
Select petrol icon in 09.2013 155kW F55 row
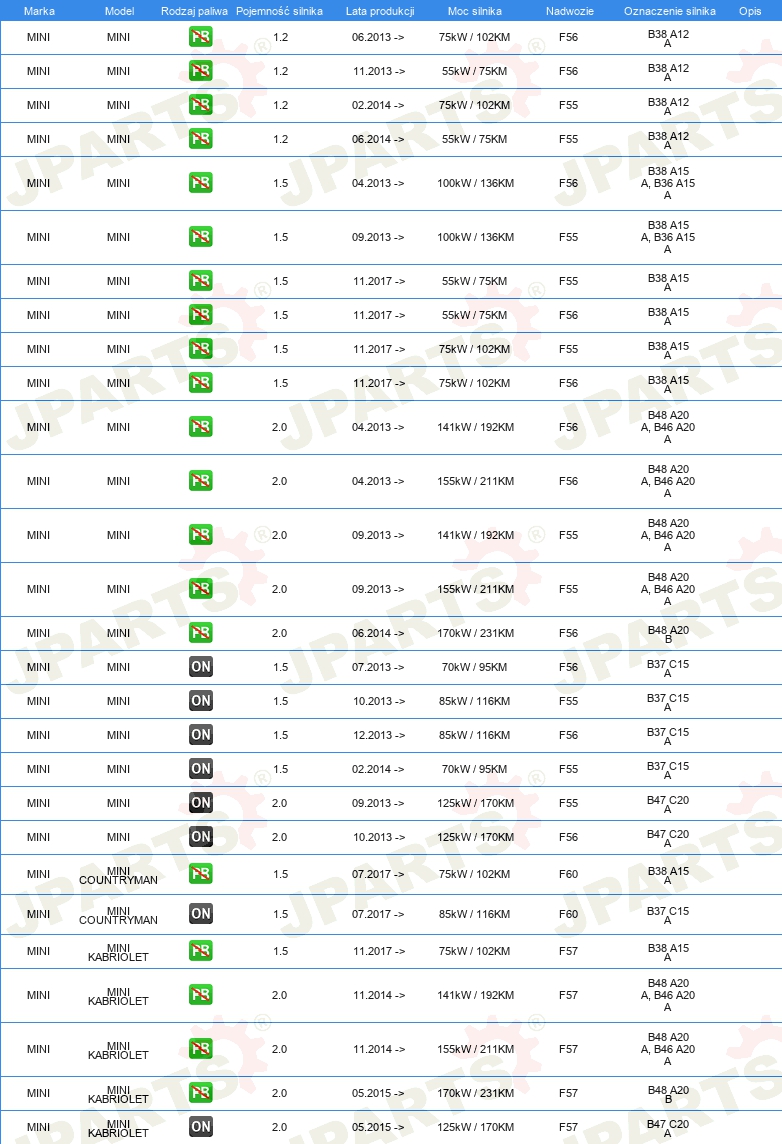point(201,588)
